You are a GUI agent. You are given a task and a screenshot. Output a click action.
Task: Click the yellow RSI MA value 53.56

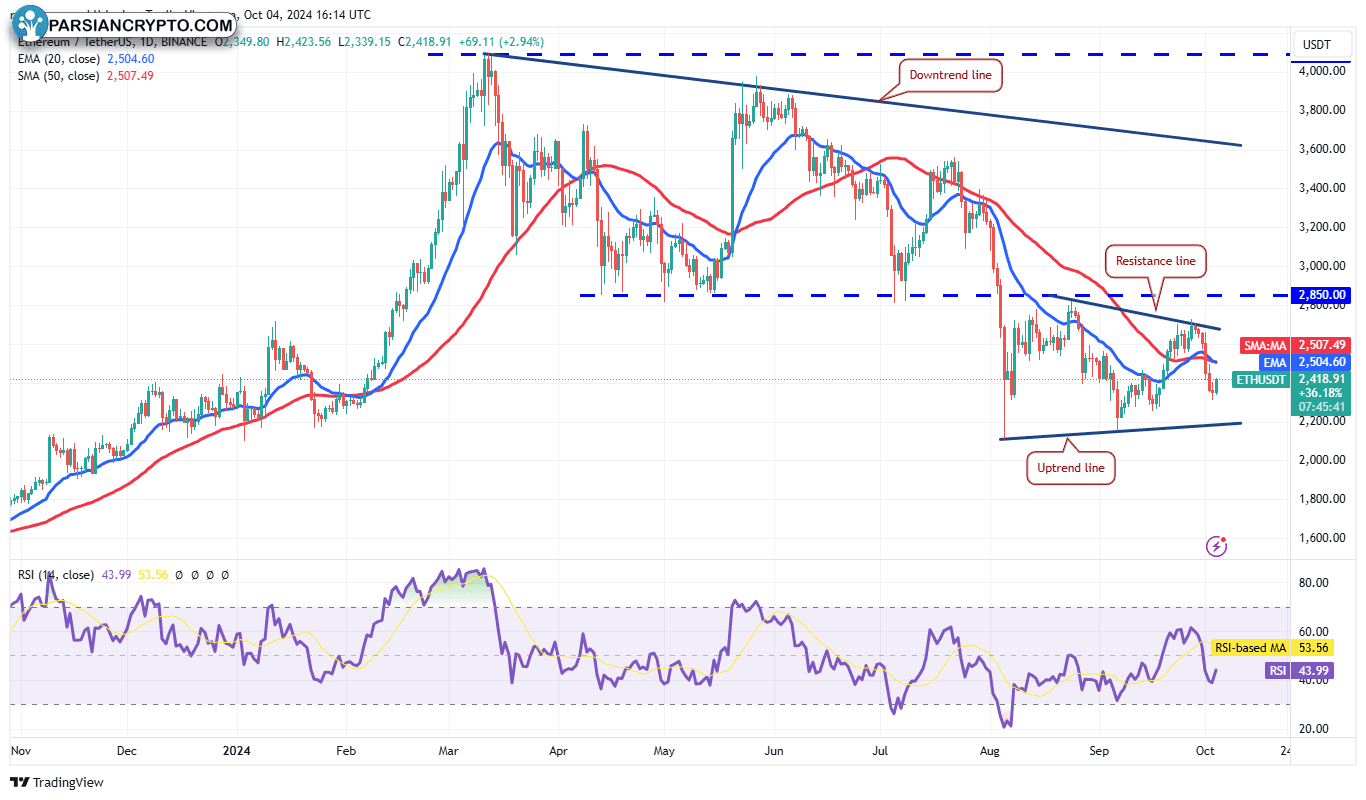tap(154, 575)
